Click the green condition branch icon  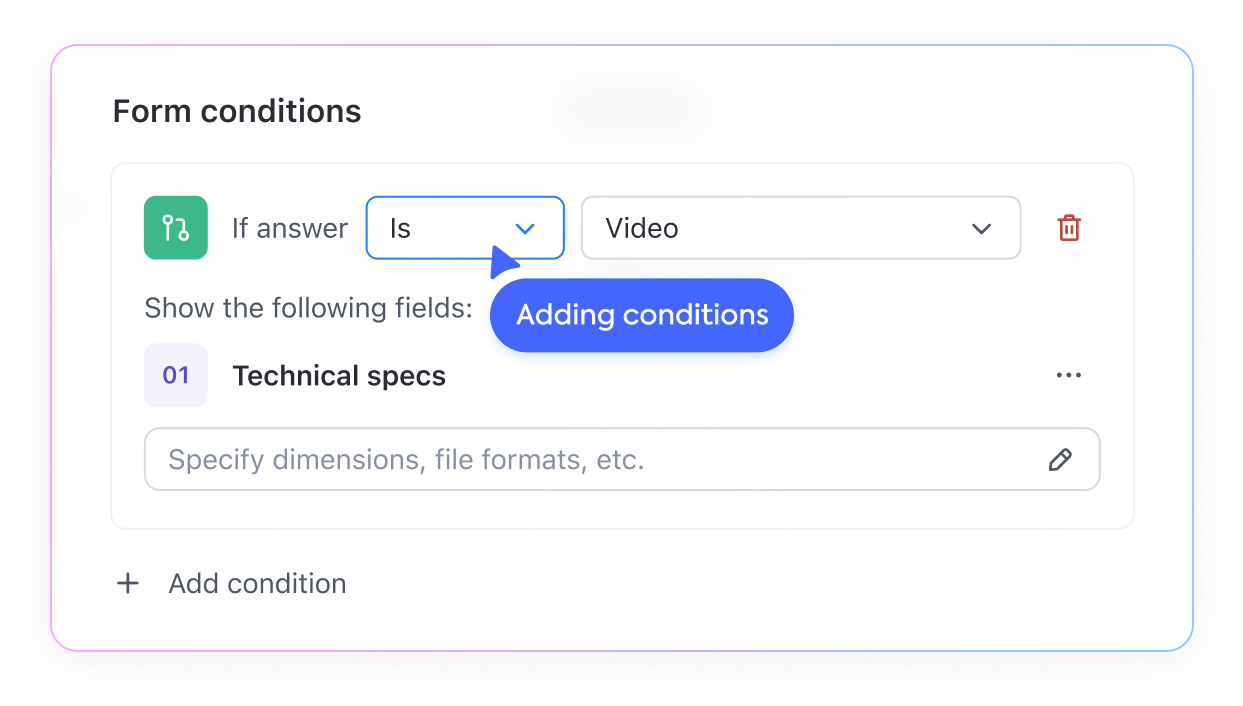click(176, 228)
